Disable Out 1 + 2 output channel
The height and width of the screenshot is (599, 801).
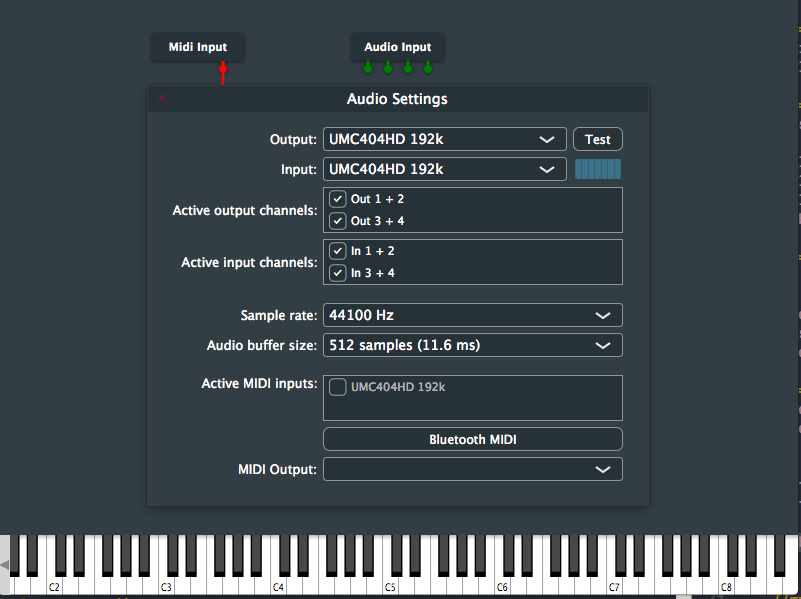click(x=338, y=199)
